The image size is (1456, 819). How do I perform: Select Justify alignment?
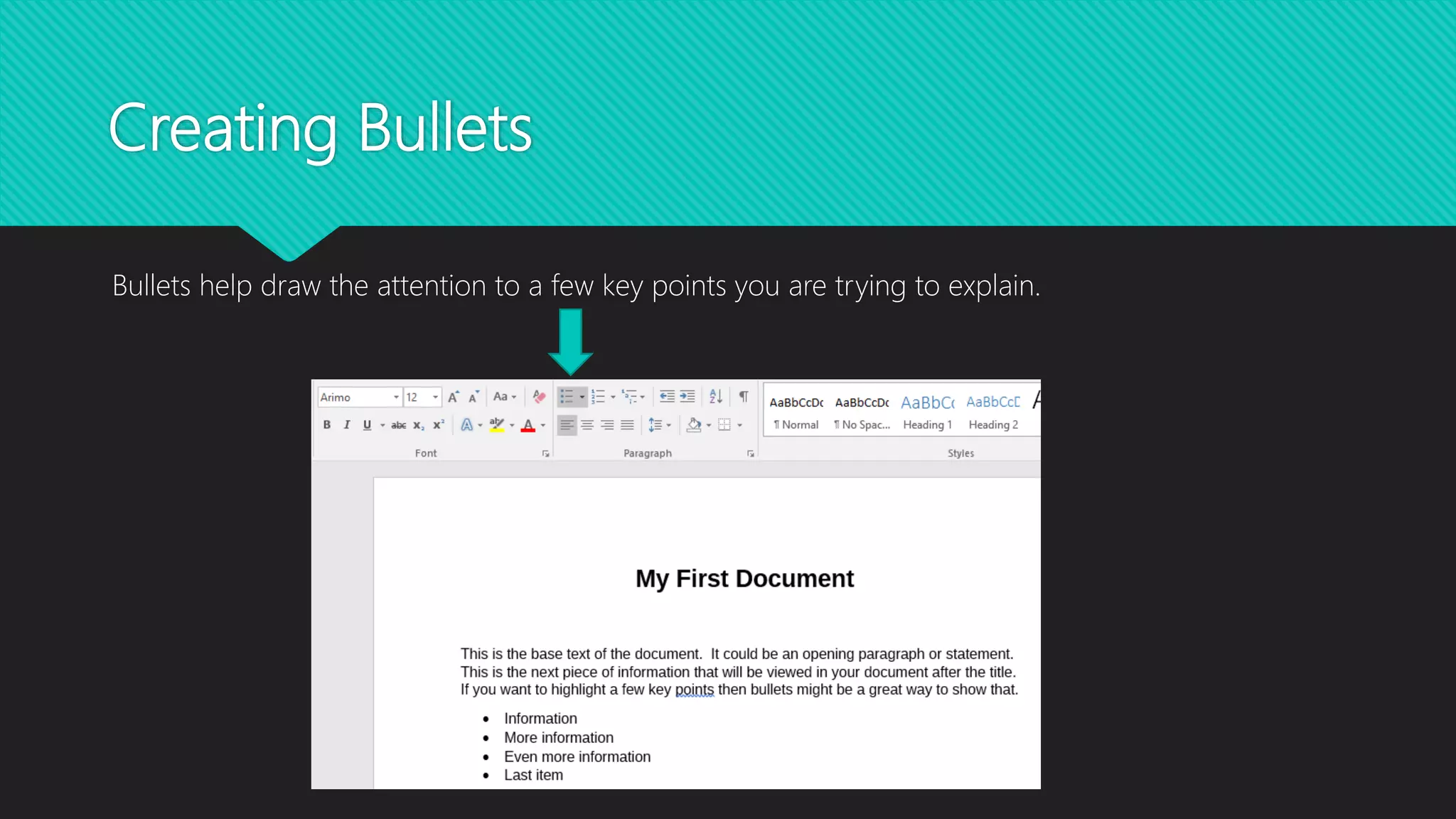[627, 425]
